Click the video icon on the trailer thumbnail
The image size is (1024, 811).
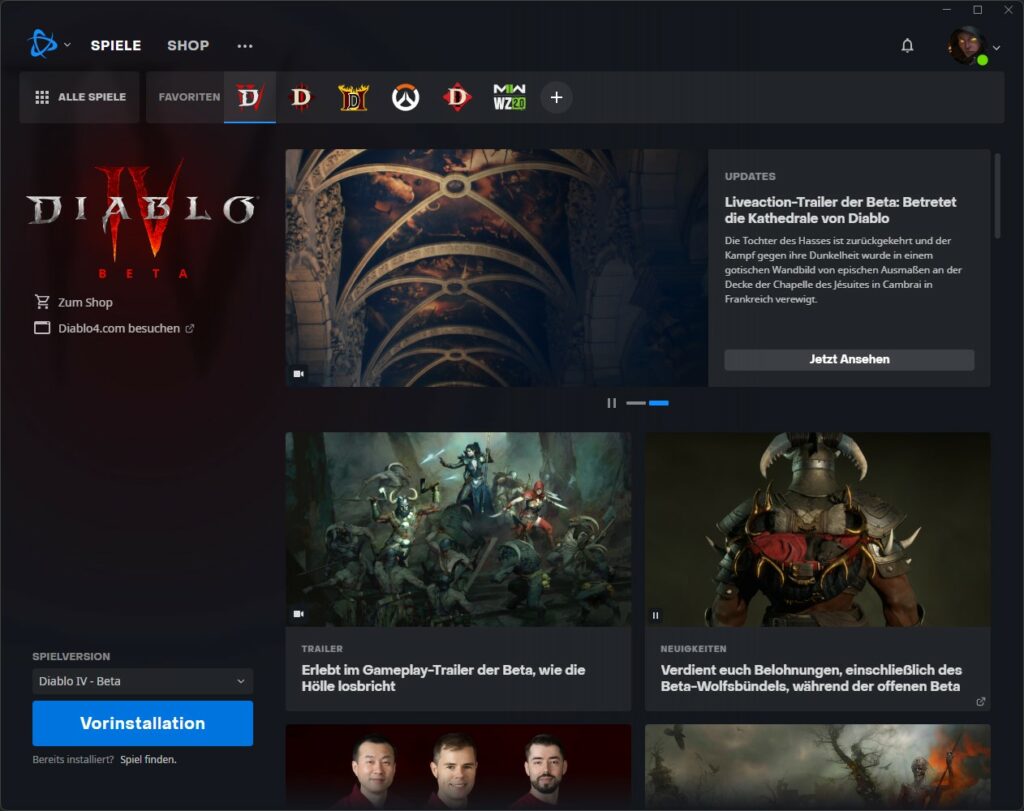(298, 614)
